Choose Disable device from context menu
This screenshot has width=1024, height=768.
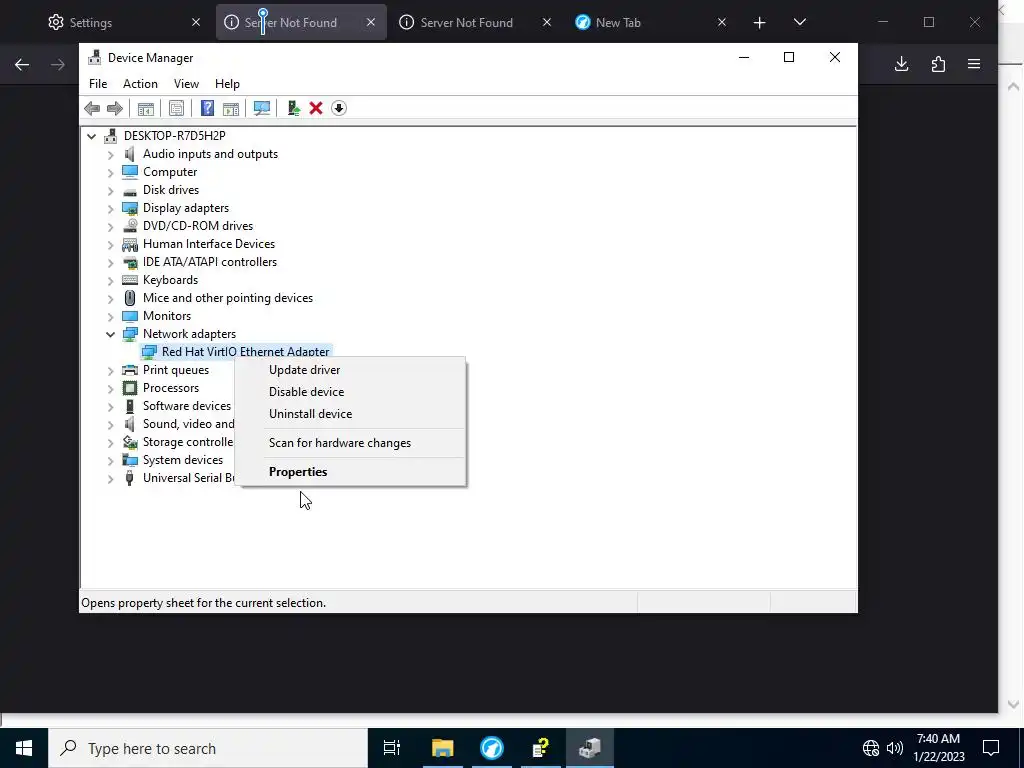click(351, 392)
